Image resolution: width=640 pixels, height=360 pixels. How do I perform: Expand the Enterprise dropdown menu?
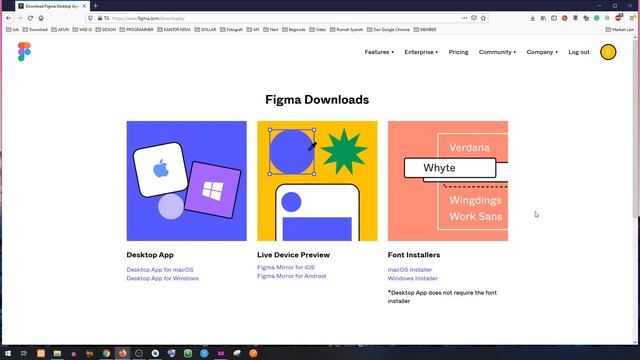tap(421, 52)
